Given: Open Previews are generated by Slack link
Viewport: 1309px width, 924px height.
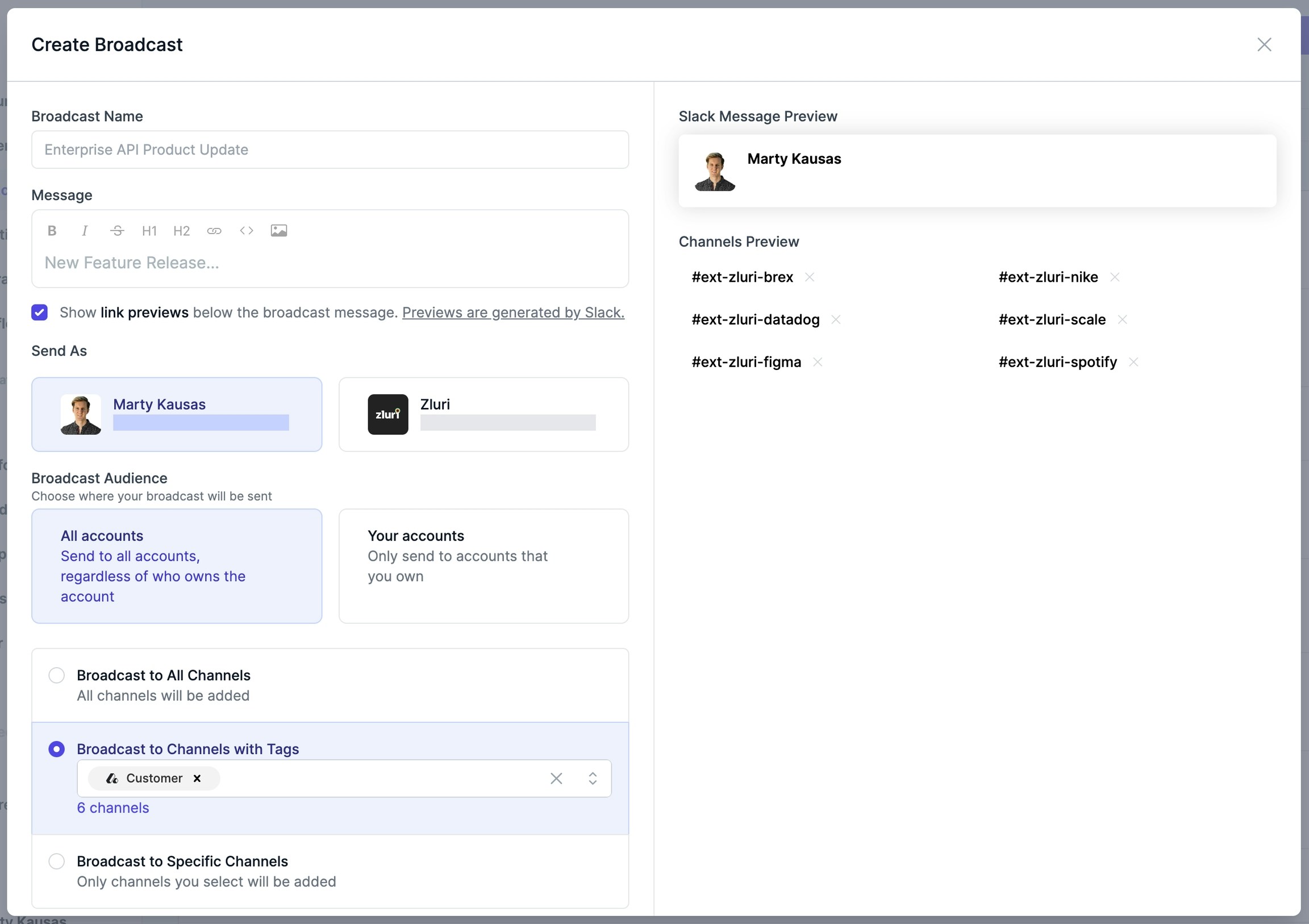Looking at the screenshot, I should pos(513,313).
